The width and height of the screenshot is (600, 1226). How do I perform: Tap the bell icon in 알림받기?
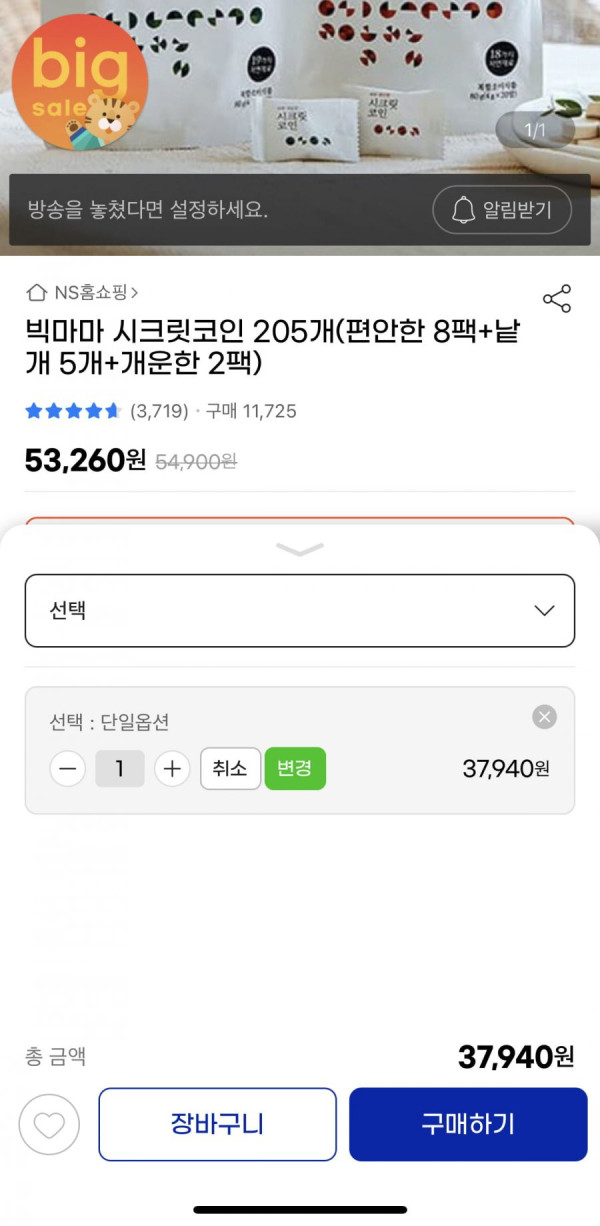click(x=463, y=210)
